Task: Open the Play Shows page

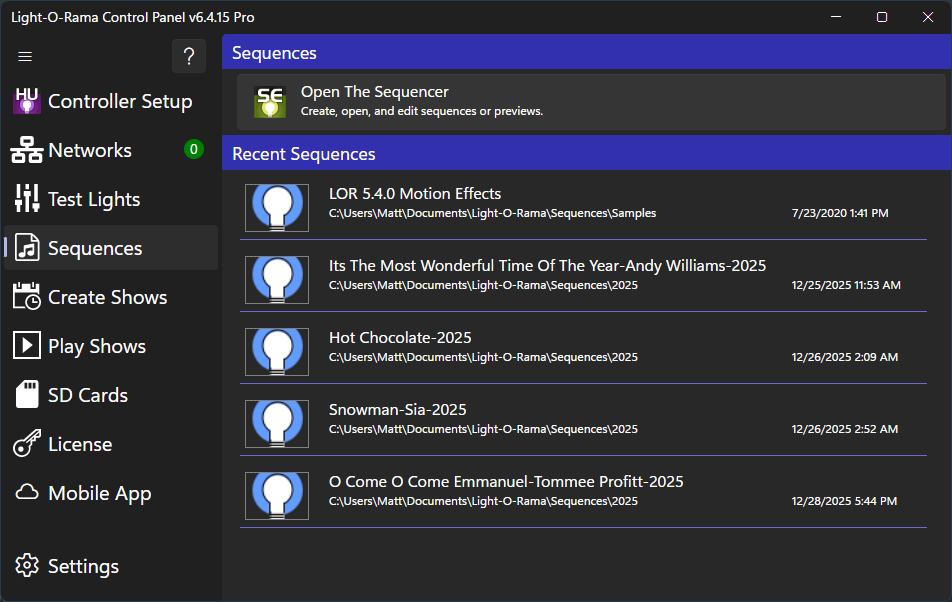Action: (x=97, y=347)
